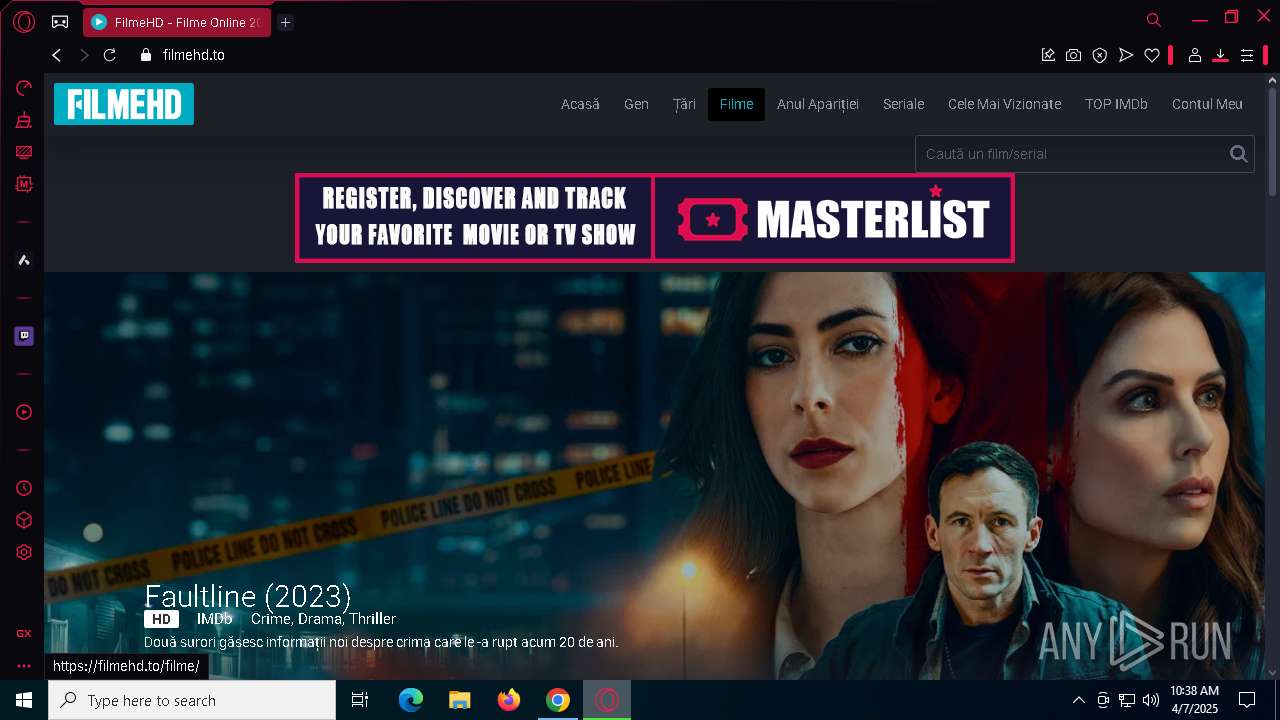
Task: Open the Gen menu
Action: [x=636, y=104]
